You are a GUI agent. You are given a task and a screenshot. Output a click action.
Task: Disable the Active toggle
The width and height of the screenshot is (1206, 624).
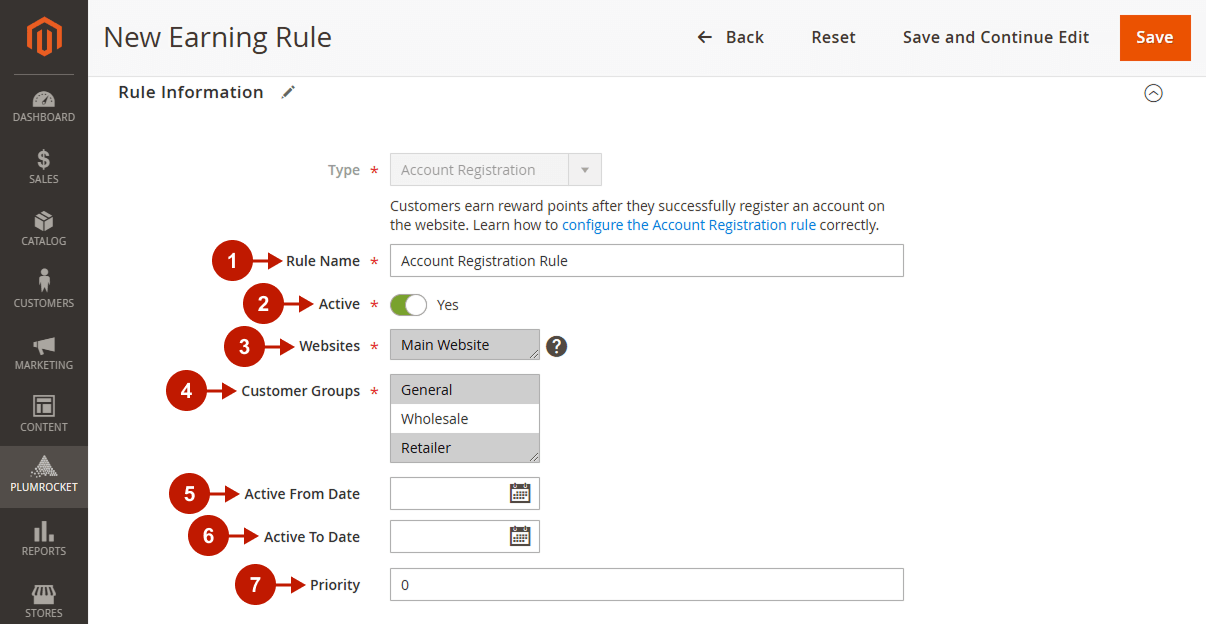pos(408,304)
